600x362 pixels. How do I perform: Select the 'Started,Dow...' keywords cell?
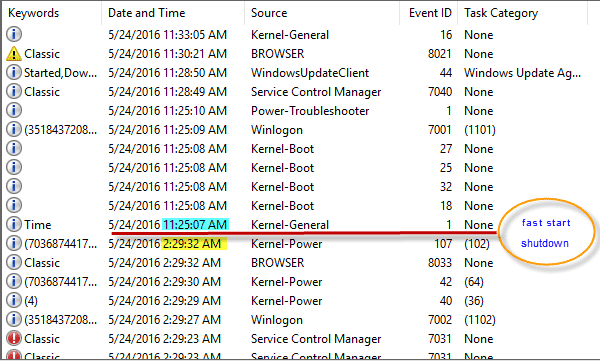pos(60,73)
